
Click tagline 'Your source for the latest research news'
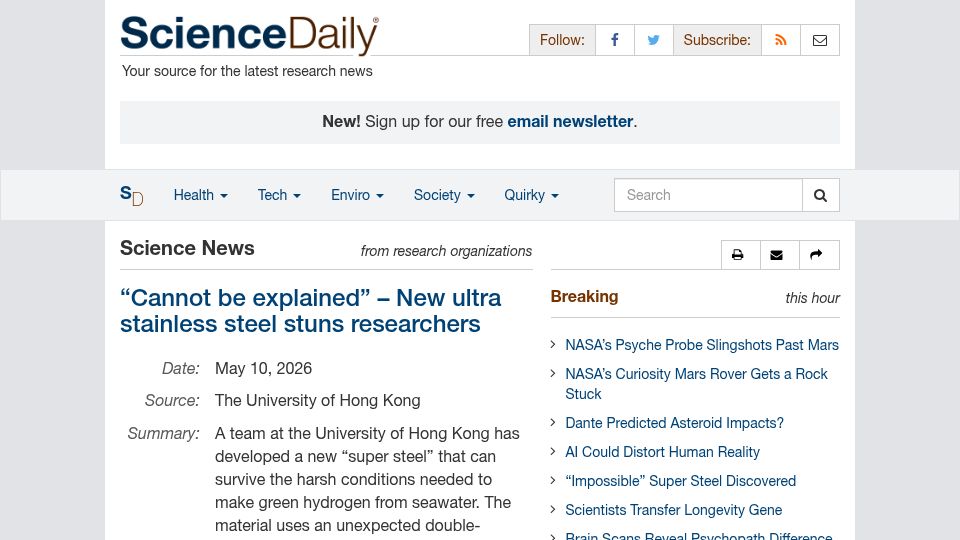pos(247,71)
